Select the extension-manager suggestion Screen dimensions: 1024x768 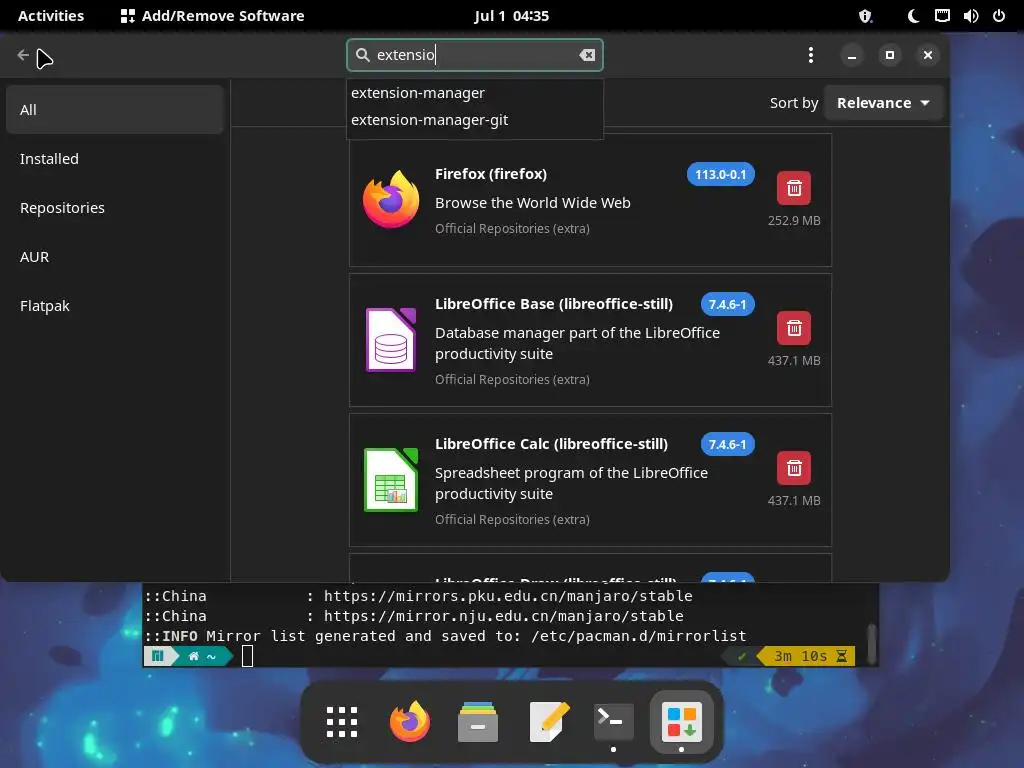coord(474,93)
